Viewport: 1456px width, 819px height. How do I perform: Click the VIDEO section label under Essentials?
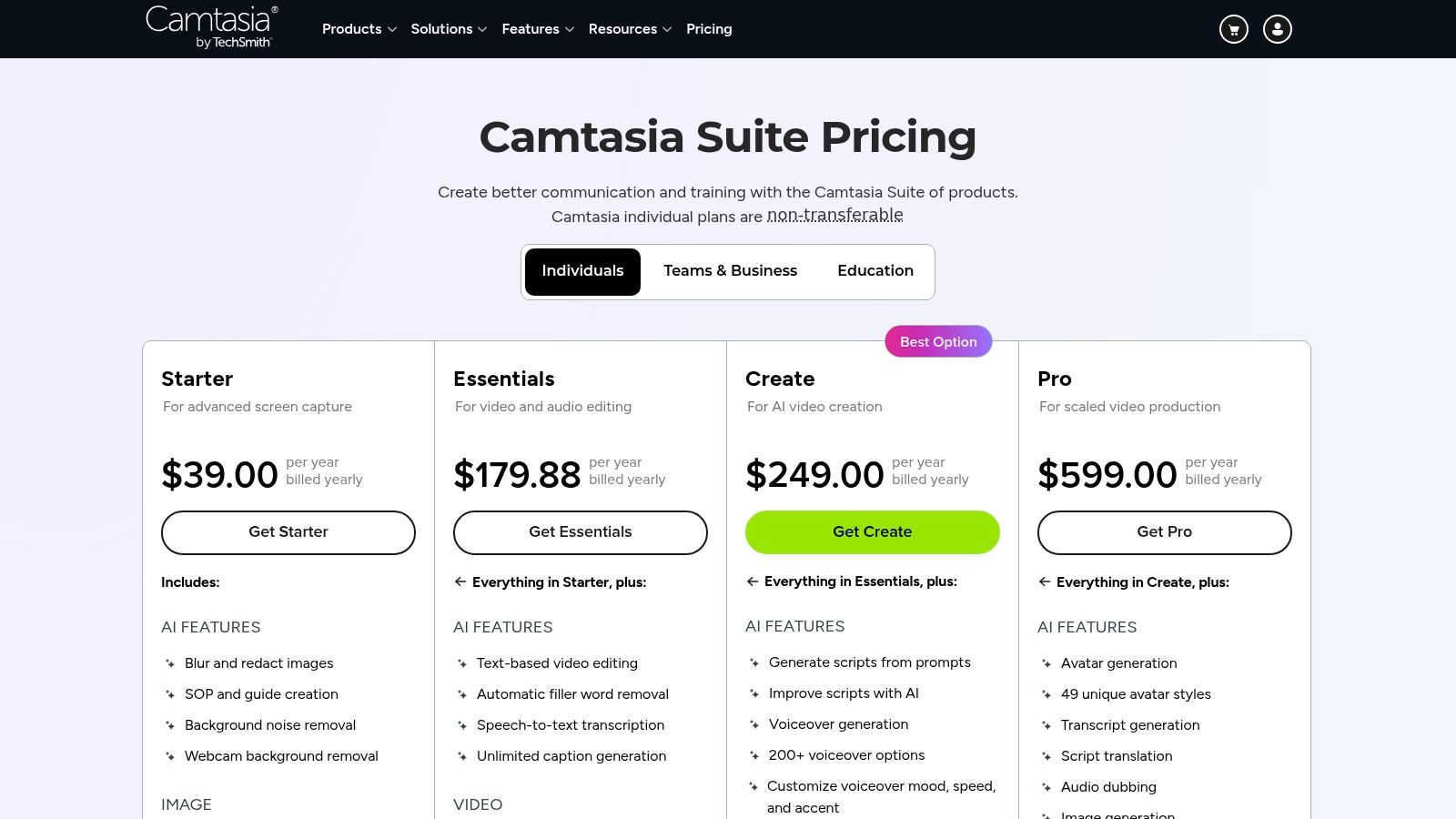478,804
